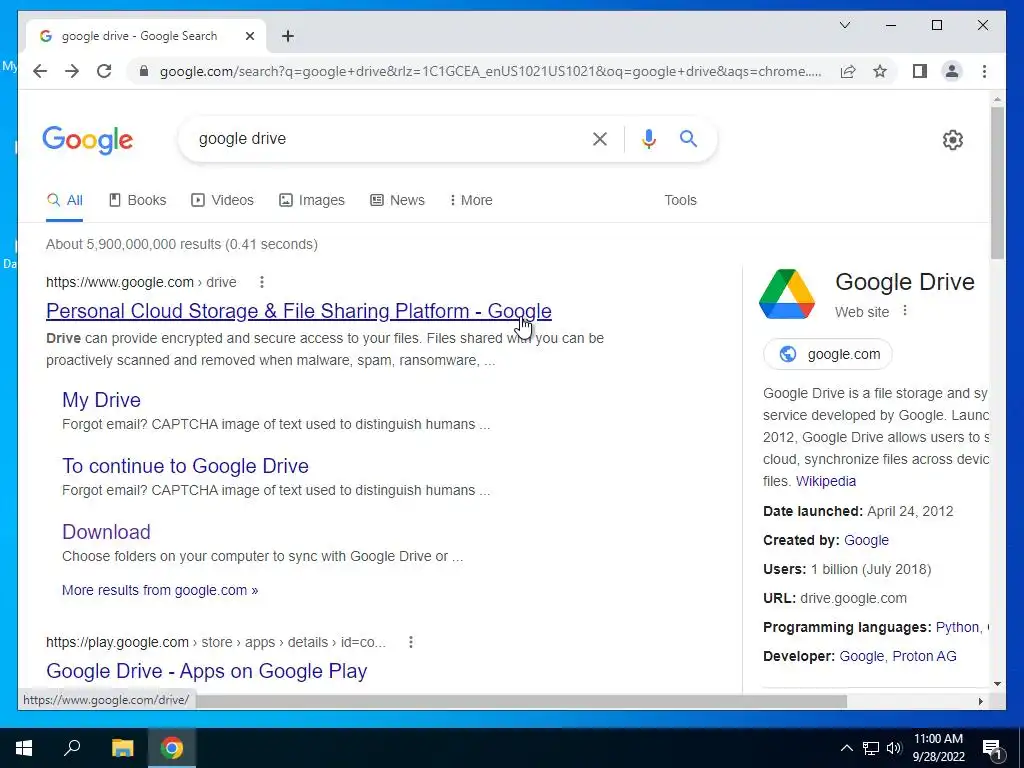
Task: Show More results from google.com
Action: click(160, 590)
